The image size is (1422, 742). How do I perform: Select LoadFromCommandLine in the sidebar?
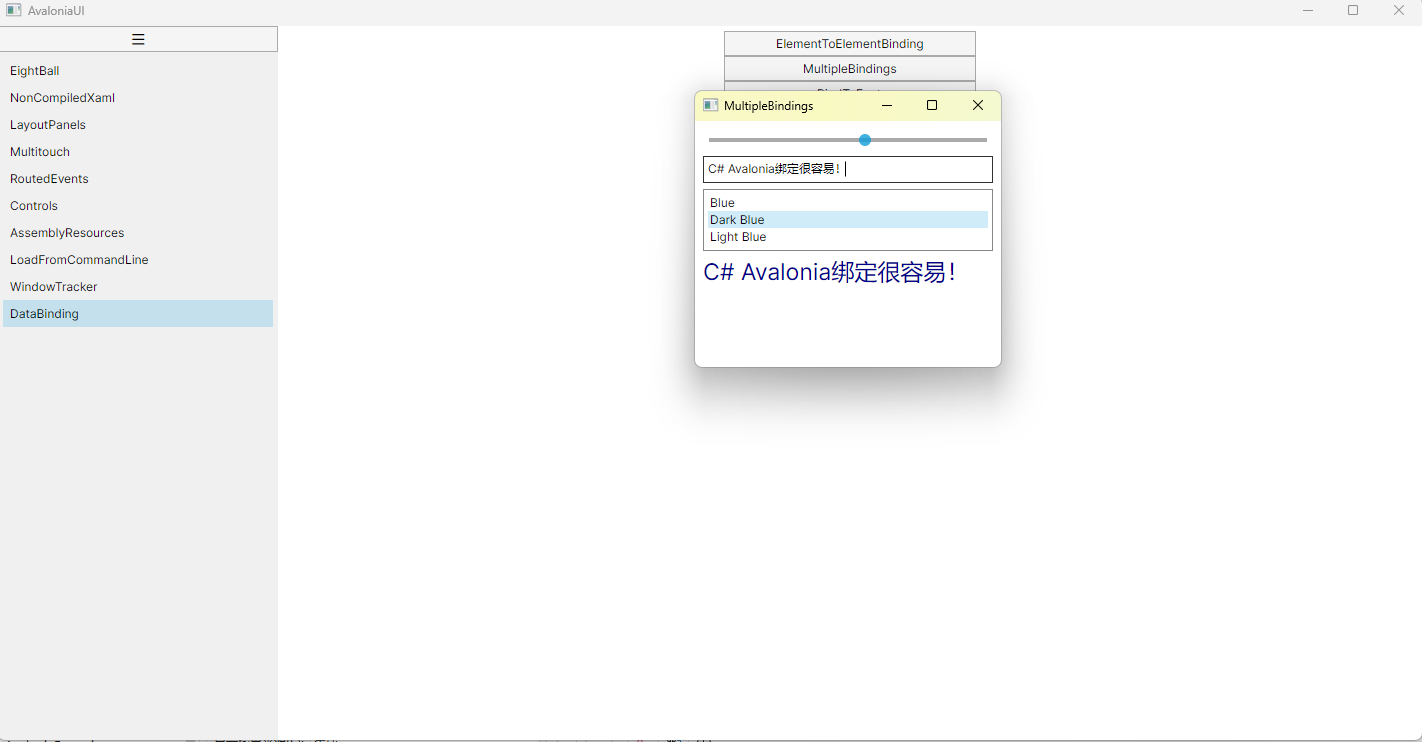pyautogui.click(x=138, y=260)
